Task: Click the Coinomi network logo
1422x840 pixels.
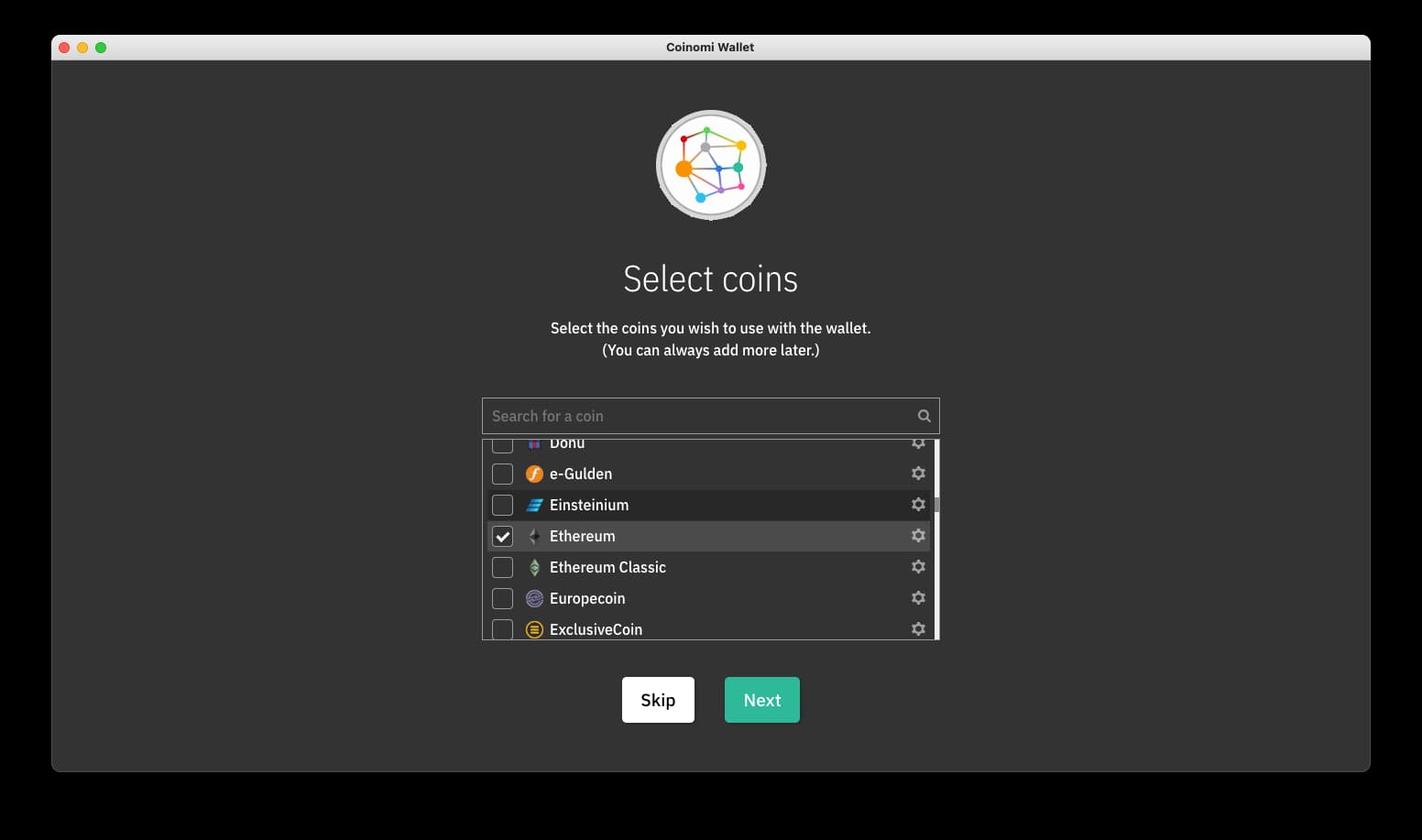Action: coord(711,165)
